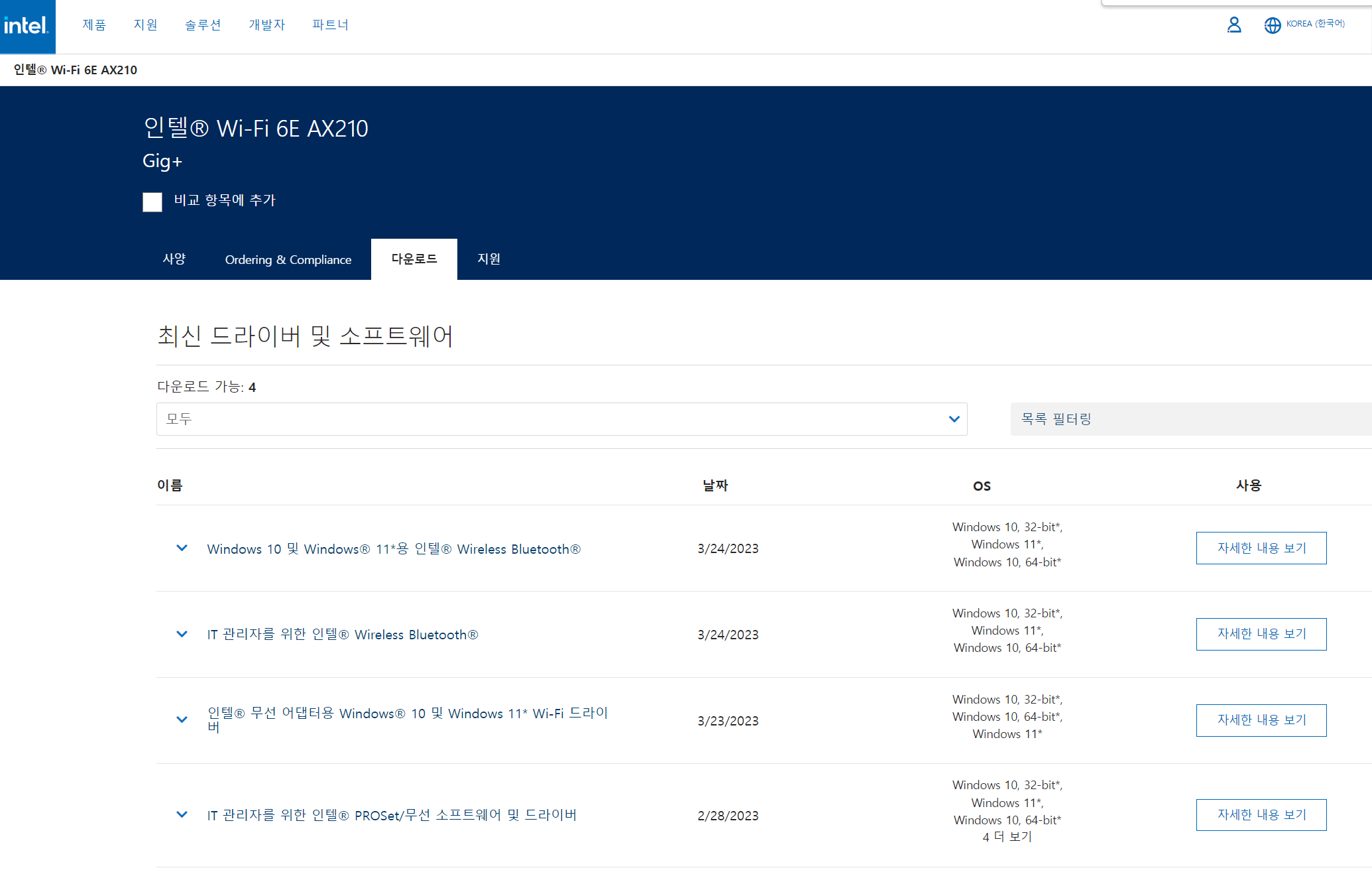The width and height of the screenshot is (1372, 880).
Task: Open the 개발자 menu
Action: (x=266, y=25)
